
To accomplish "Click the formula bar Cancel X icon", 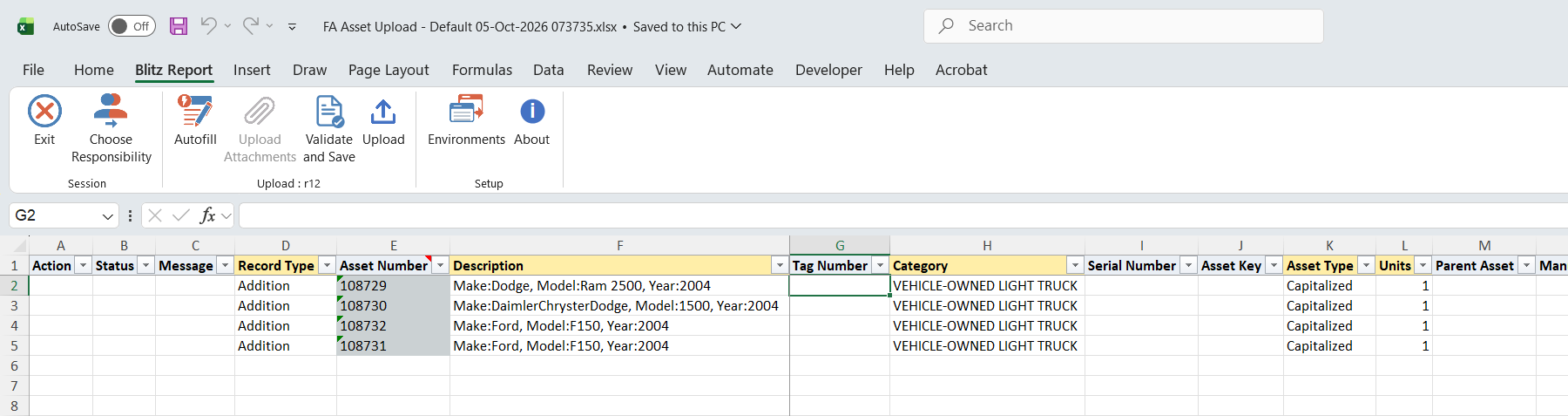I will click(155, 215).
